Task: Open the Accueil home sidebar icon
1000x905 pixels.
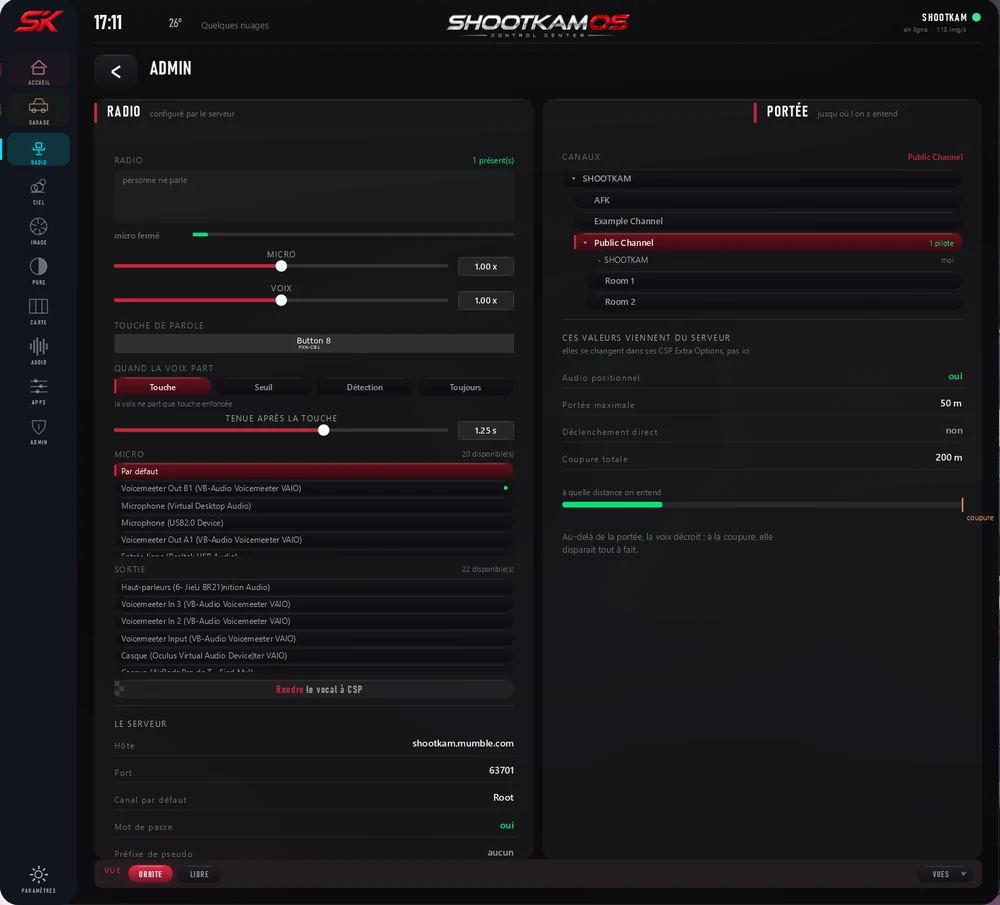Action: point(38,71)
